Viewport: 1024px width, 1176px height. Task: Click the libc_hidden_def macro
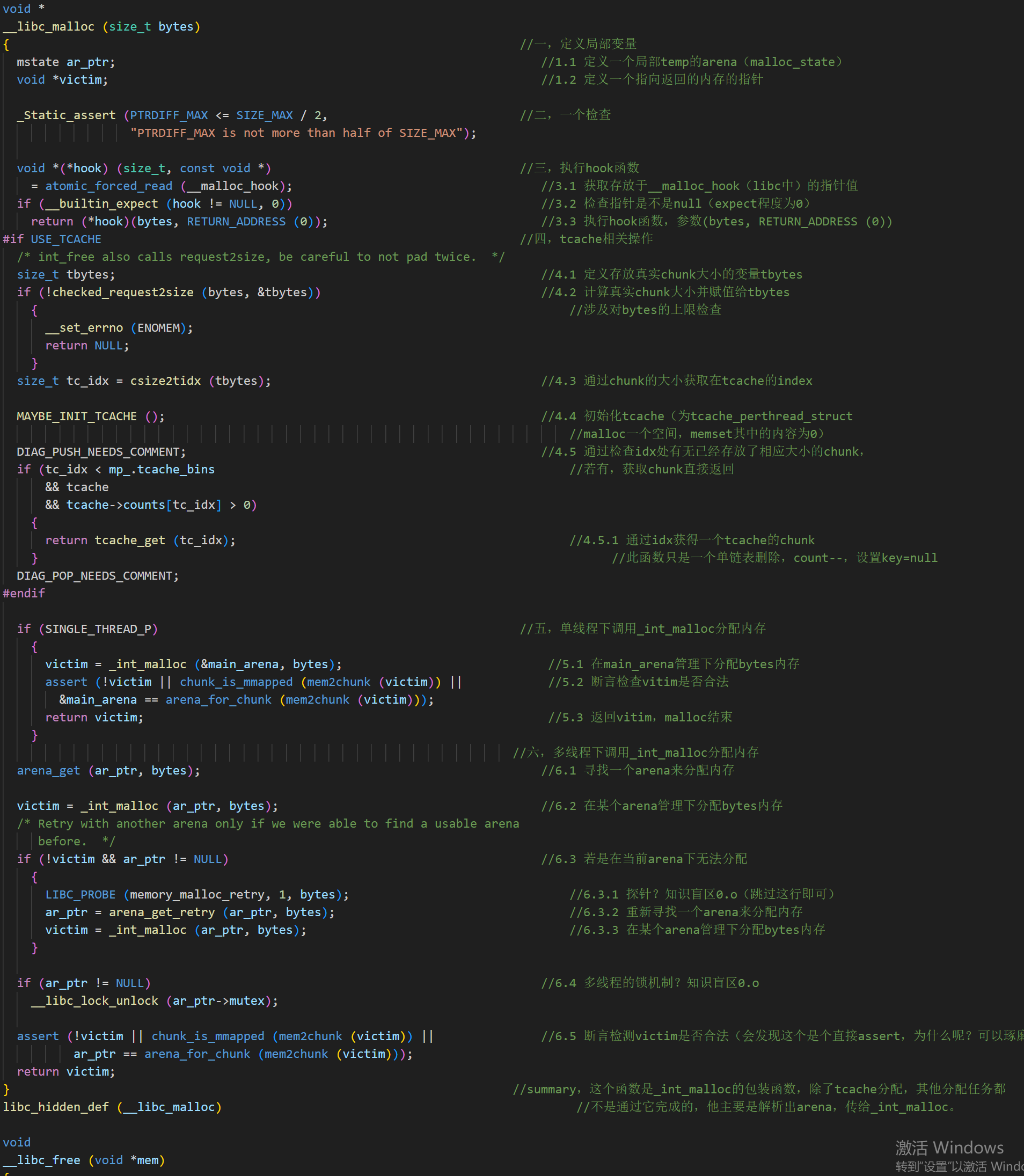(55, 1107)
